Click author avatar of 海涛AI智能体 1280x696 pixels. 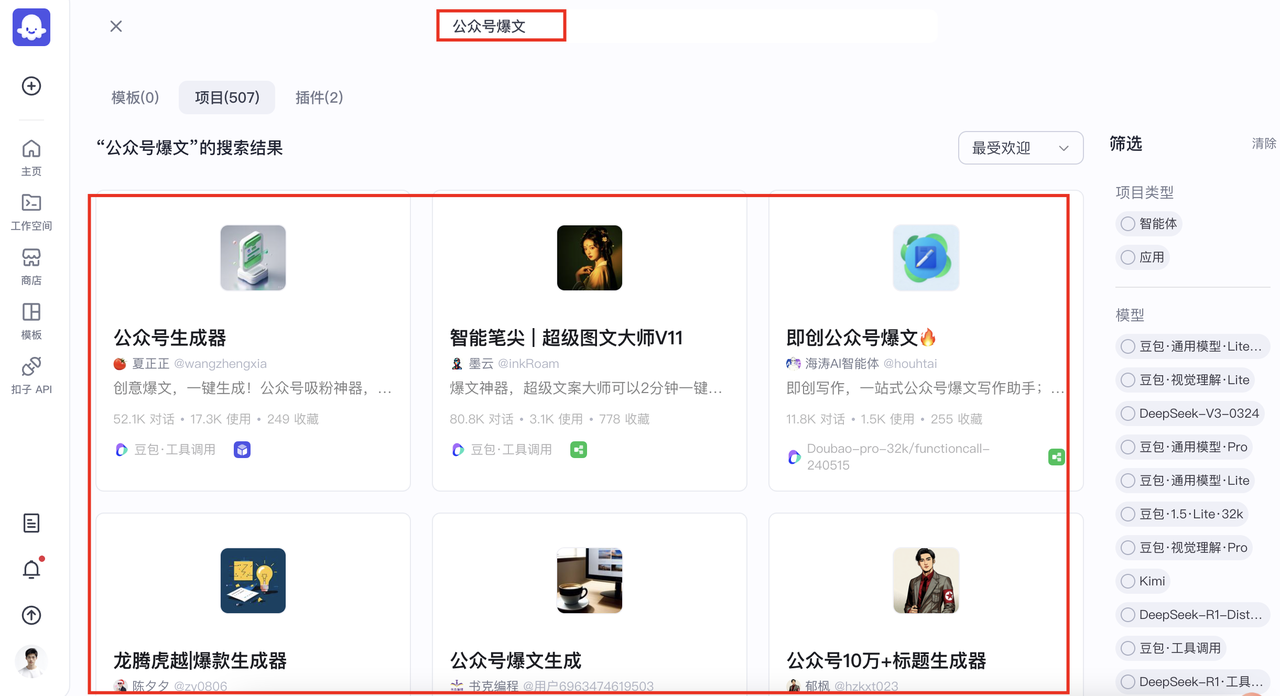[793, 364]
